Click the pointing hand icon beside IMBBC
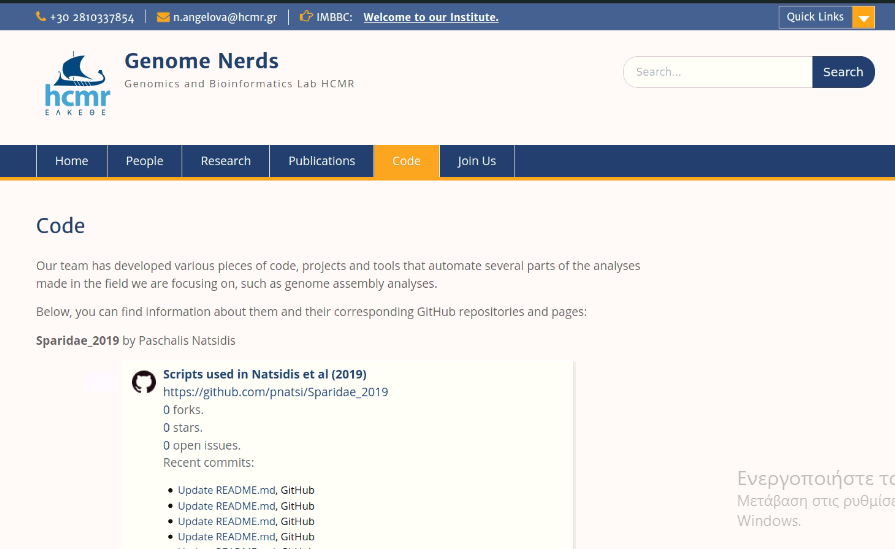This screenshot has width=895, height=549. [x=307, y=16]
